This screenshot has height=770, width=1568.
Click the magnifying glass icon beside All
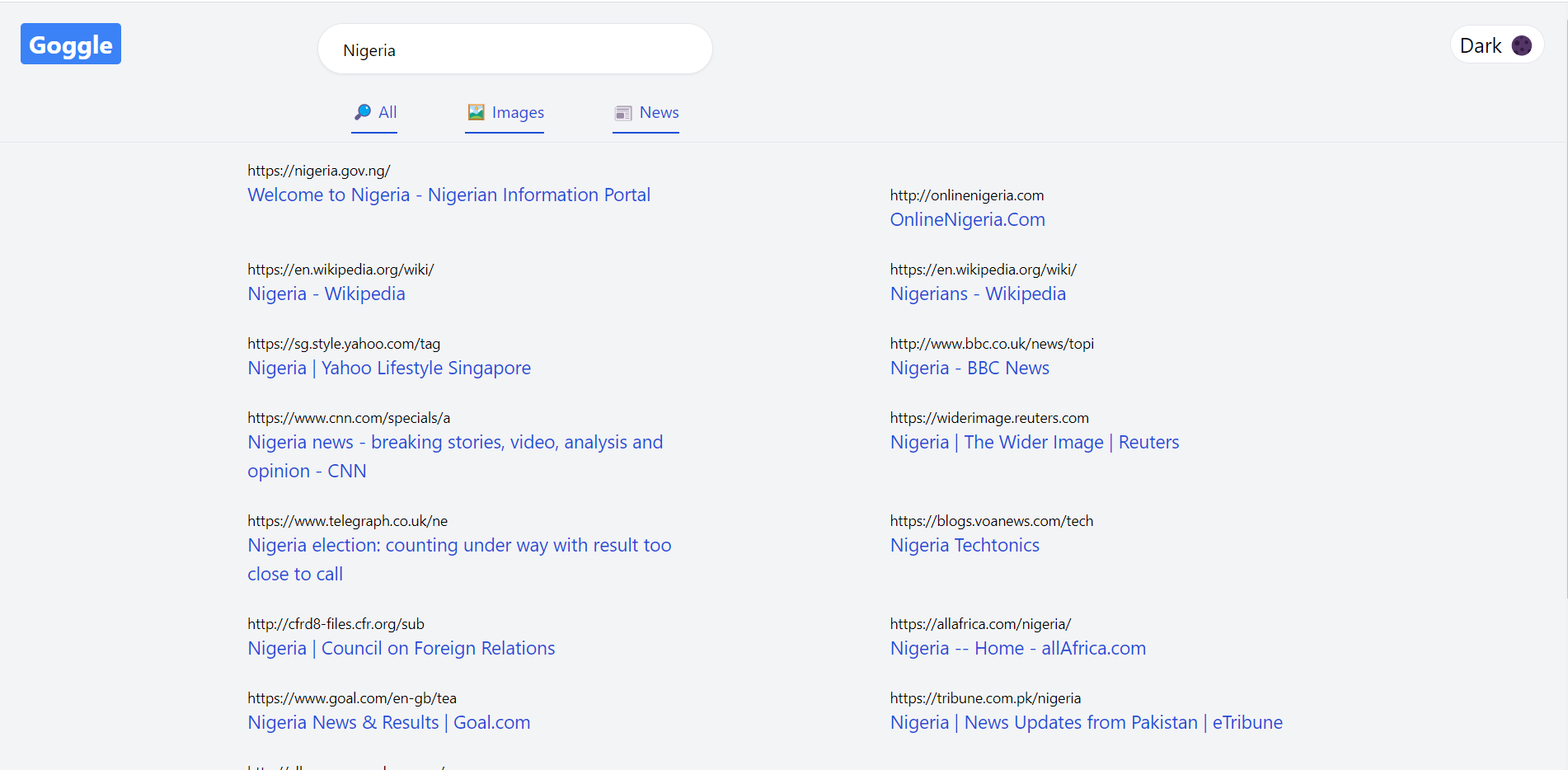[x=362, y=112]
